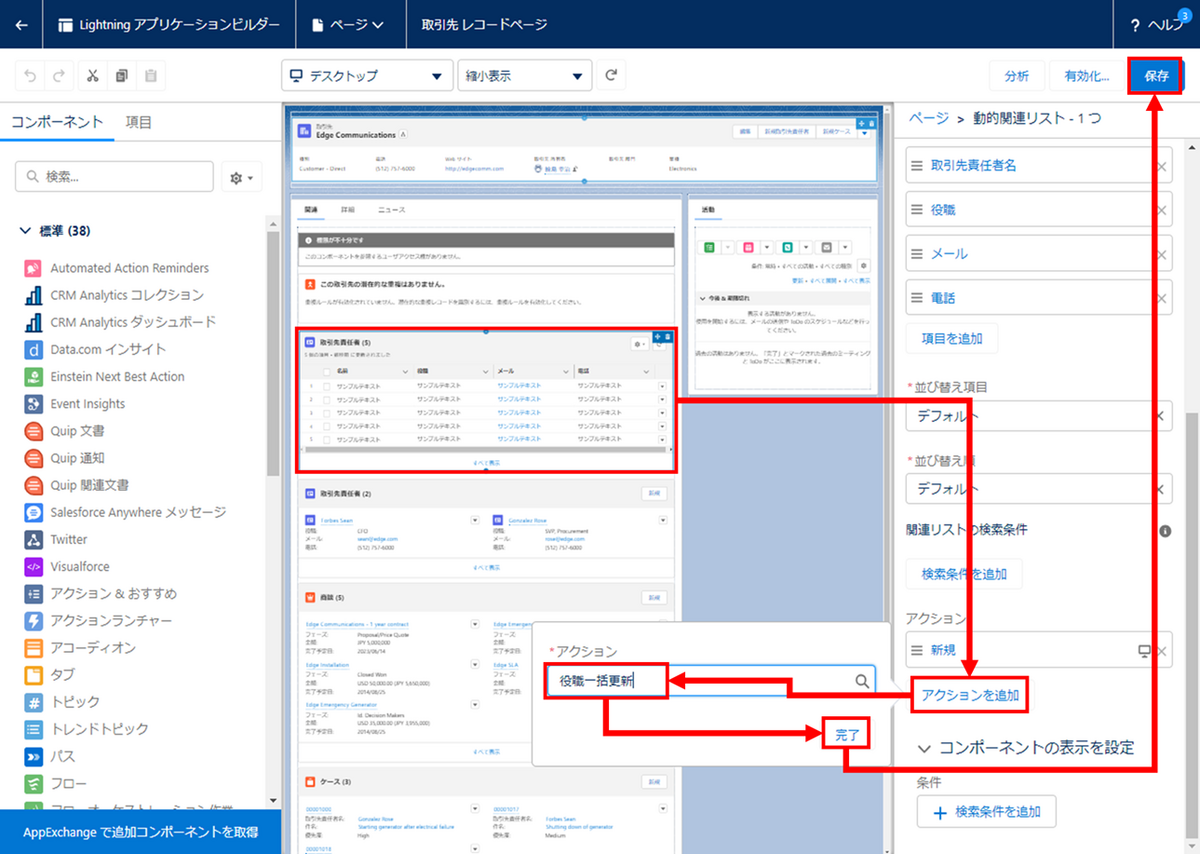This screenshot has height=854, width=1200.
Task: Delete the selected 取引先責任者 related list component
Action: point(668,337)
